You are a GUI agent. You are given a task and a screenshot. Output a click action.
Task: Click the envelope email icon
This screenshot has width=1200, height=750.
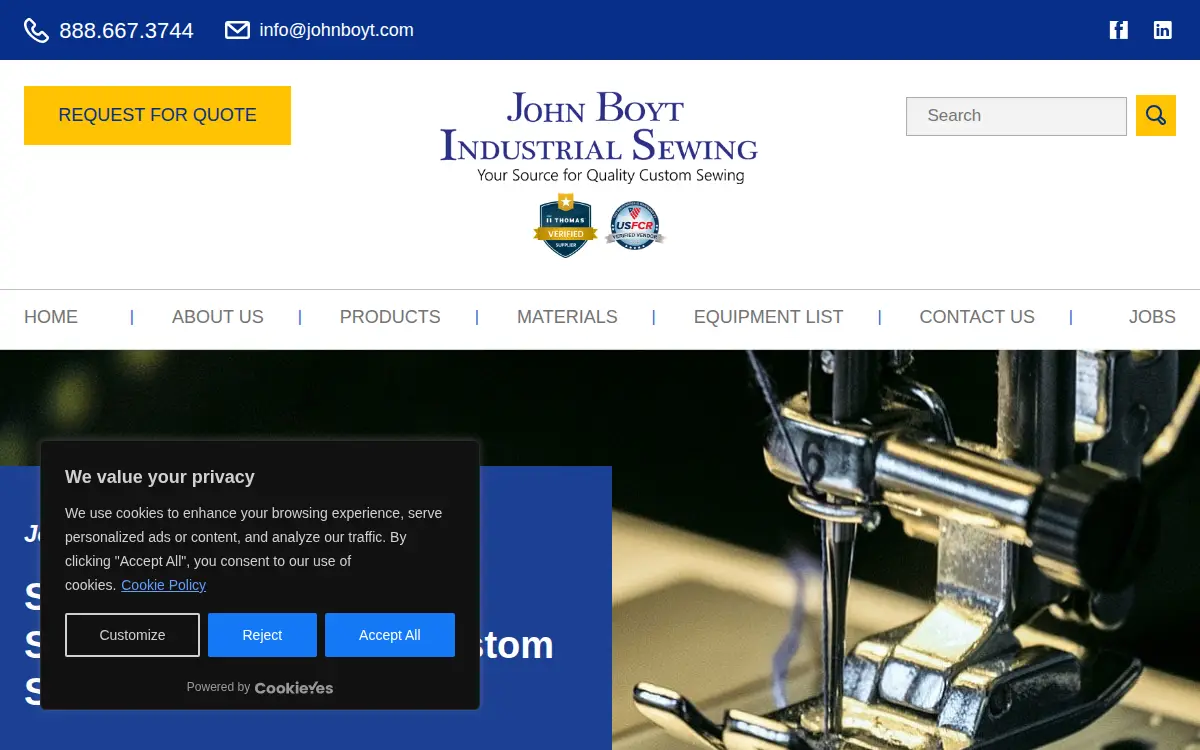point(237,30)
